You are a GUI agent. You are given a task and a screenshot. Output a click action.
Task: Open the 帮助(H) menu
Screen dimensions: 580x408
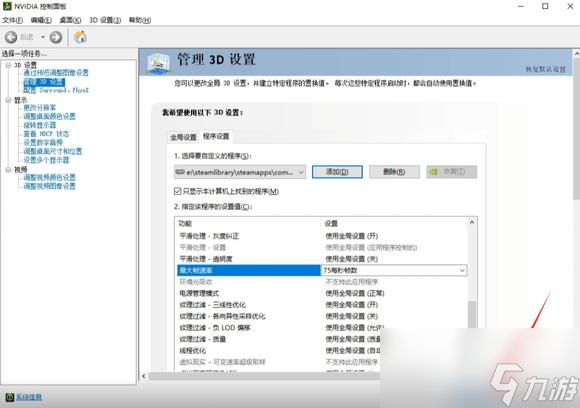click(140, 20)
